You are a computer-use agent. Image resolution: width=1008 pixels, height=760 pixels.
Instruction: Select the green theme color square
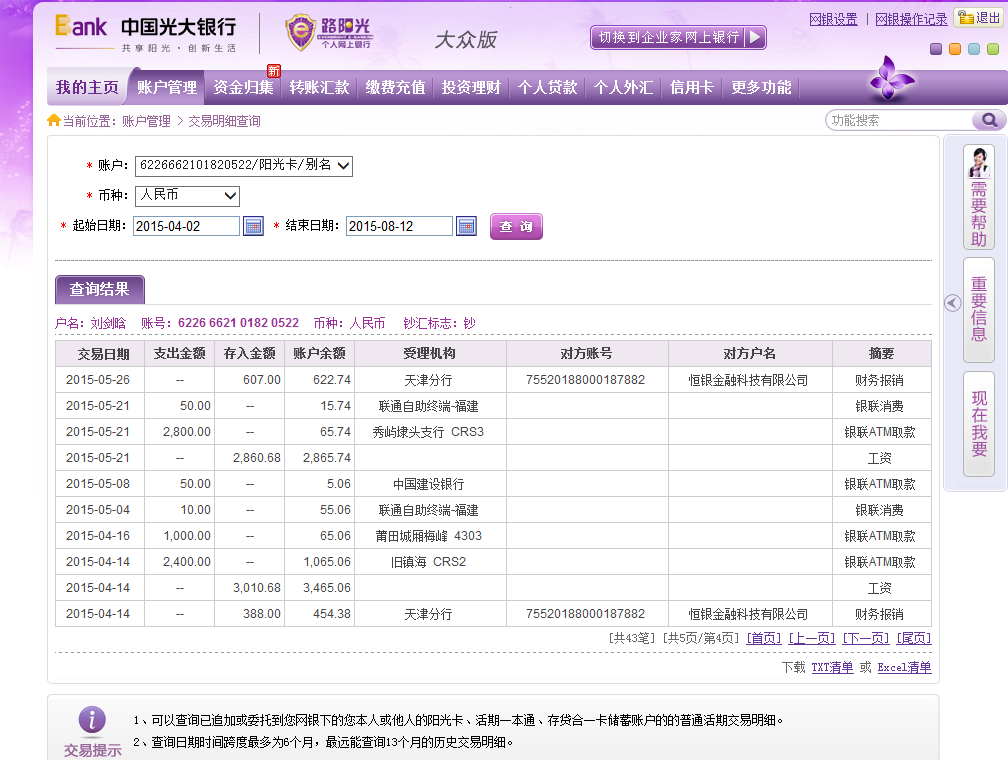point(993,49)
